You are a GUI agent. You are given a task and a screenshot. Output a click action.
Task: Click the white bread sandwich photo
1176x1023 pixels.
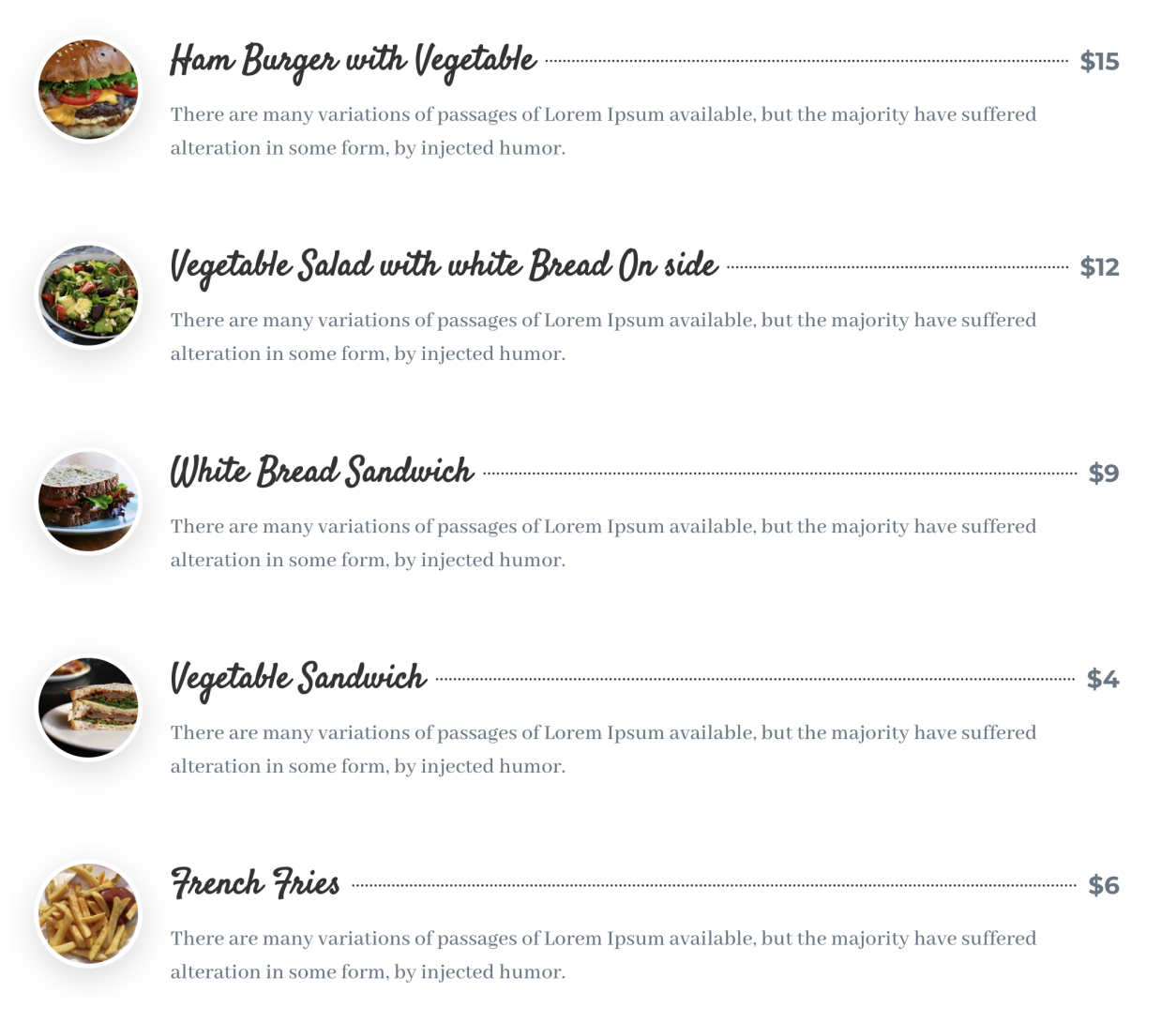(x=88, y=502)
